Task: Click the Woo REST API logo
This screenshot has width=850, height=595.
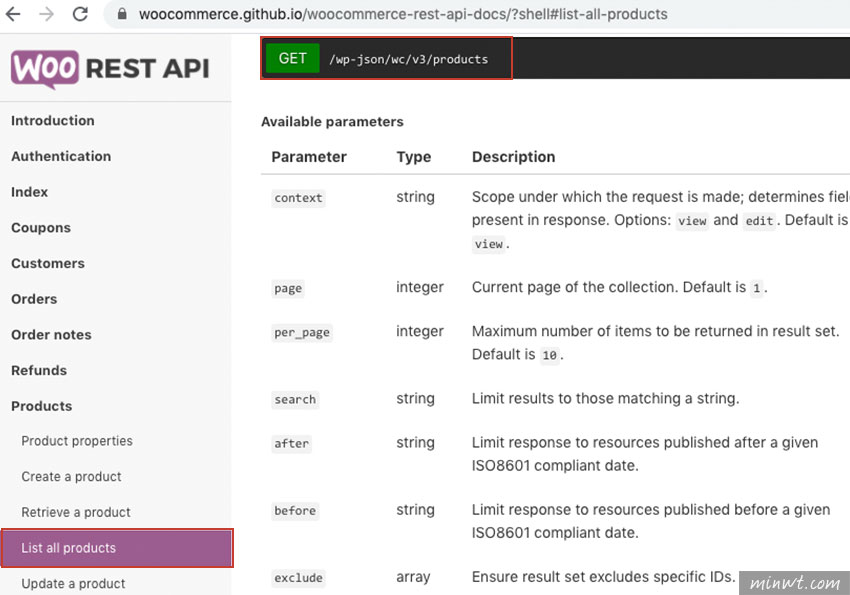Action: (110, 69)
